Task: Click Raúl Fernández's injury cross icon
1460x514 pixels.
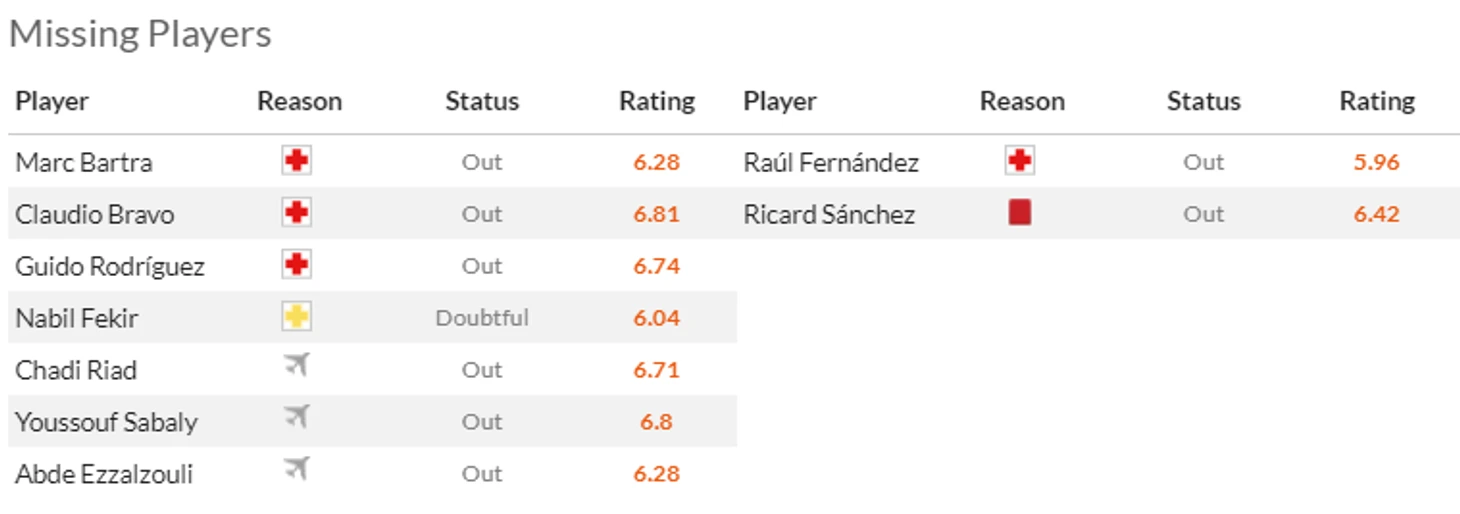Action: 1020,161
